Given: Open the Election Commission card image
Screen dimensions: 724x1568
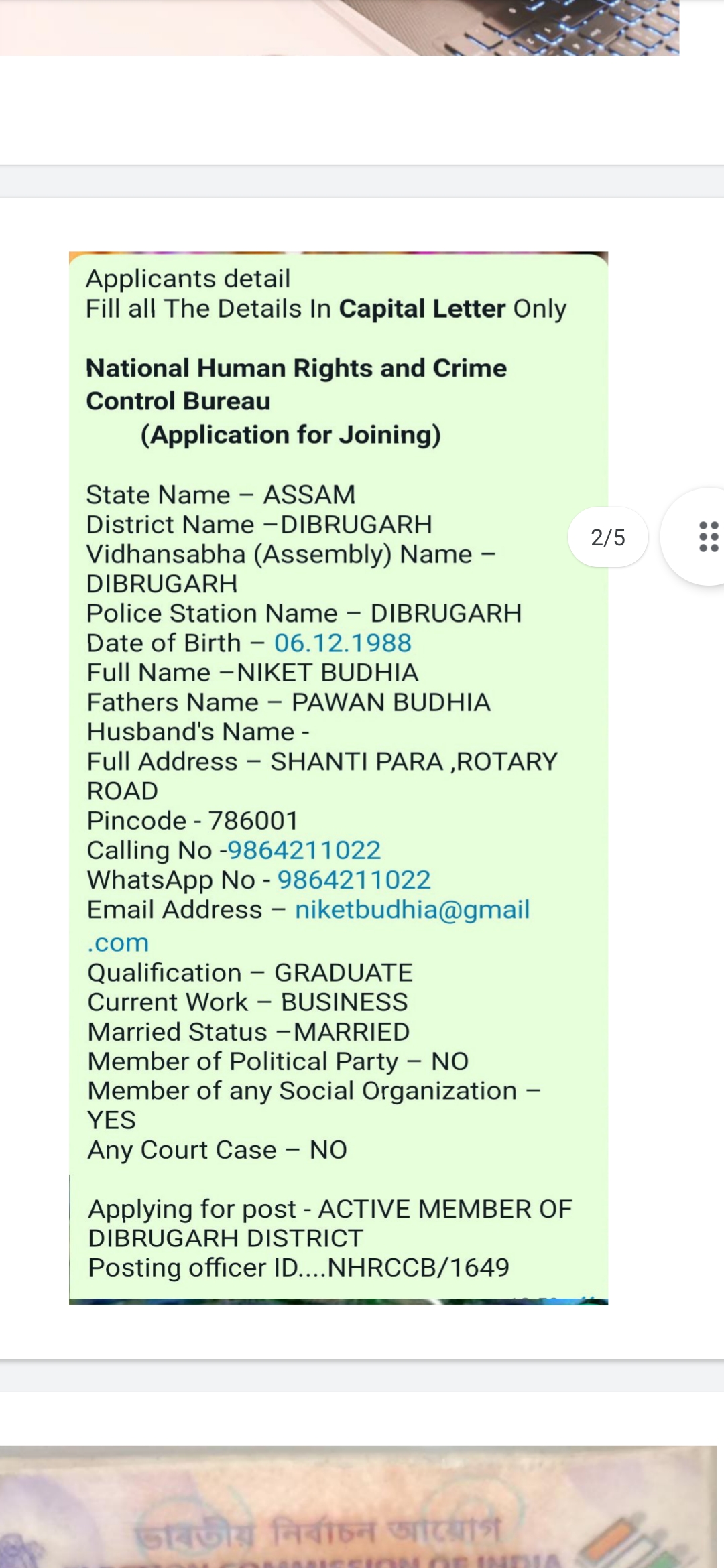Looking at the screenshot, I should tap(358, 1508).
